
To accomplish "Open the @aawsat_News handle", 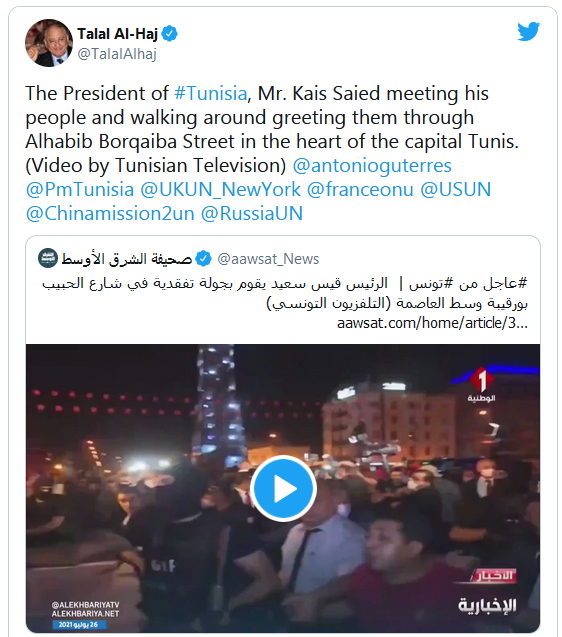I will pos(268,259).
